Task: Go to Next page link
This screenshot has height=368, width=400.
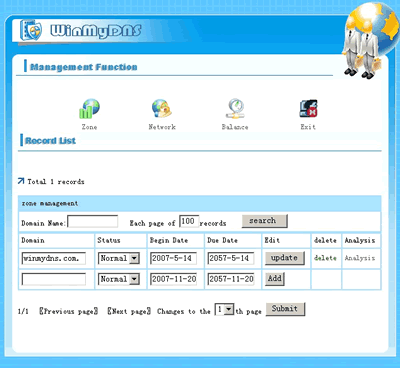Action: (x=129, y=311)
